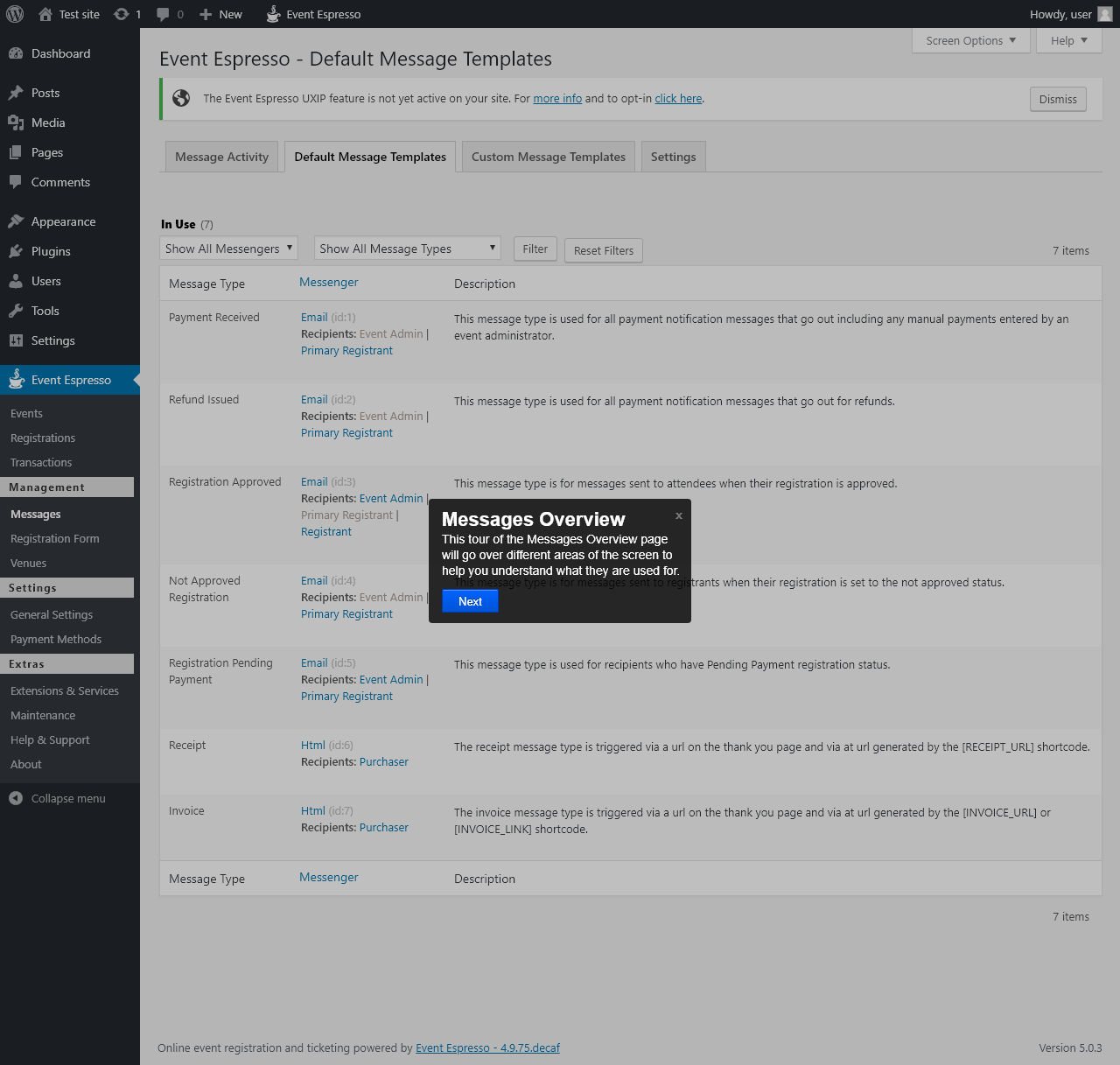Screen dimensions: 1120x1065
Task: Open the updates refresh icon
Action: click(122, 14)
